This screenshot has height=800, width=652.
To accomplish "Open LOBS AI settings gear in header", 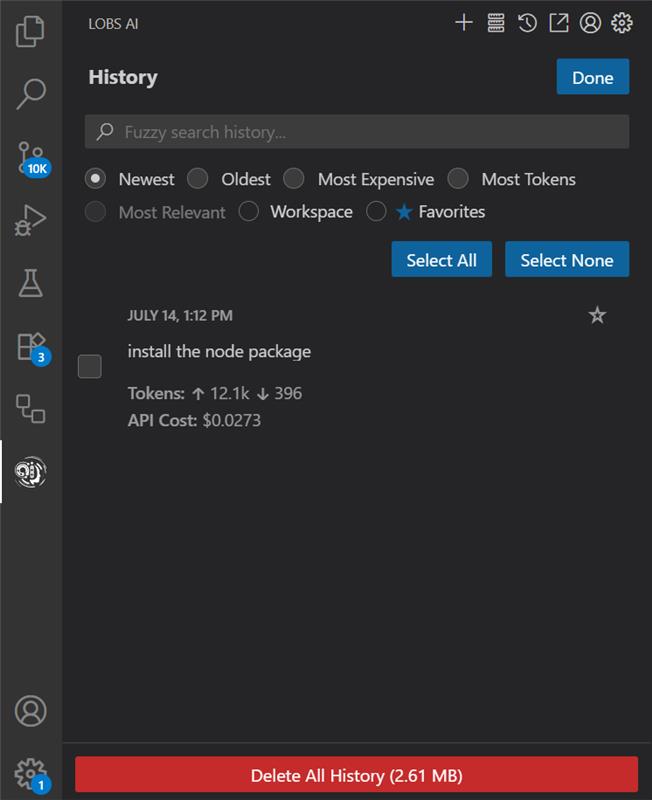I will point(621,23).
